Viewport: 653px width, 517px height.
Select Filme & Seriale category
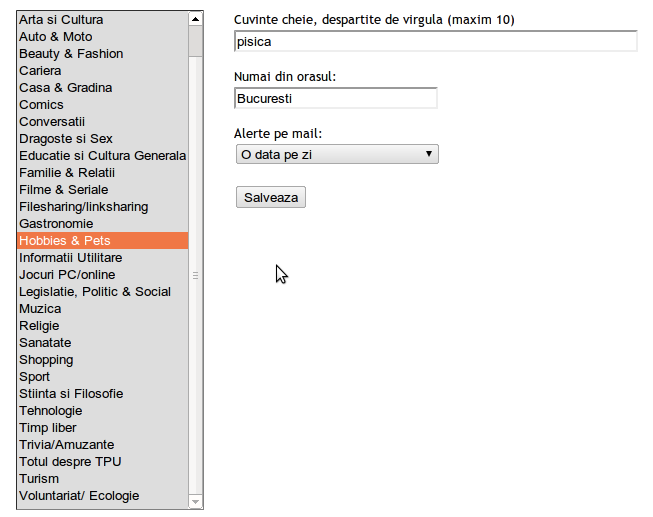pyautogui.click(x=102, y=190)
